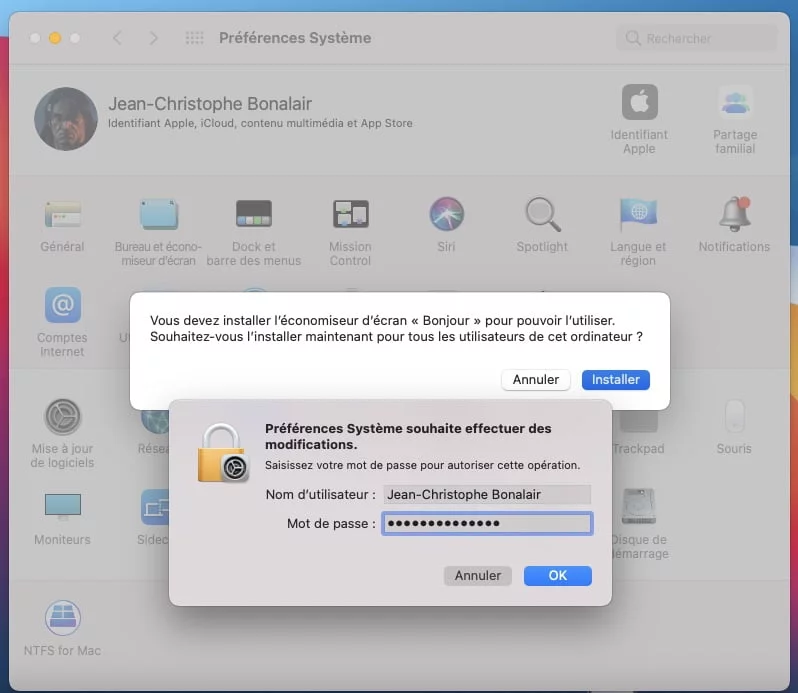Focus the Mot de passe field

[487, 523]
